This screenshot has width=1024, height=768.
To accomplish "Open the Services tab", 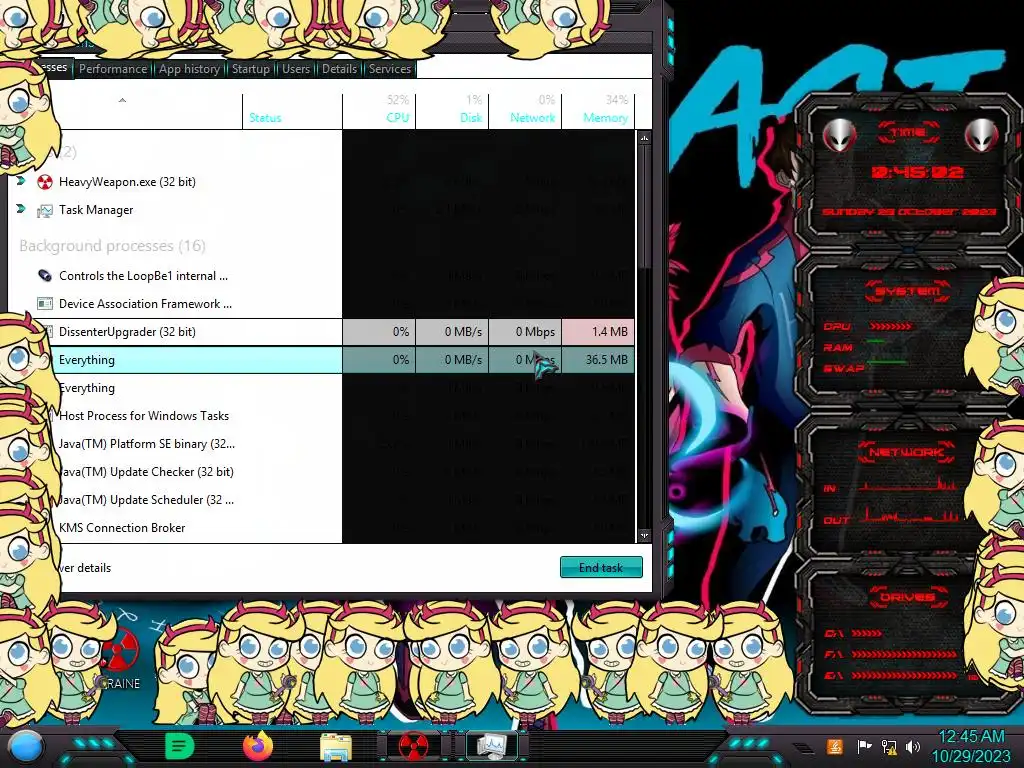I will 390,69.
